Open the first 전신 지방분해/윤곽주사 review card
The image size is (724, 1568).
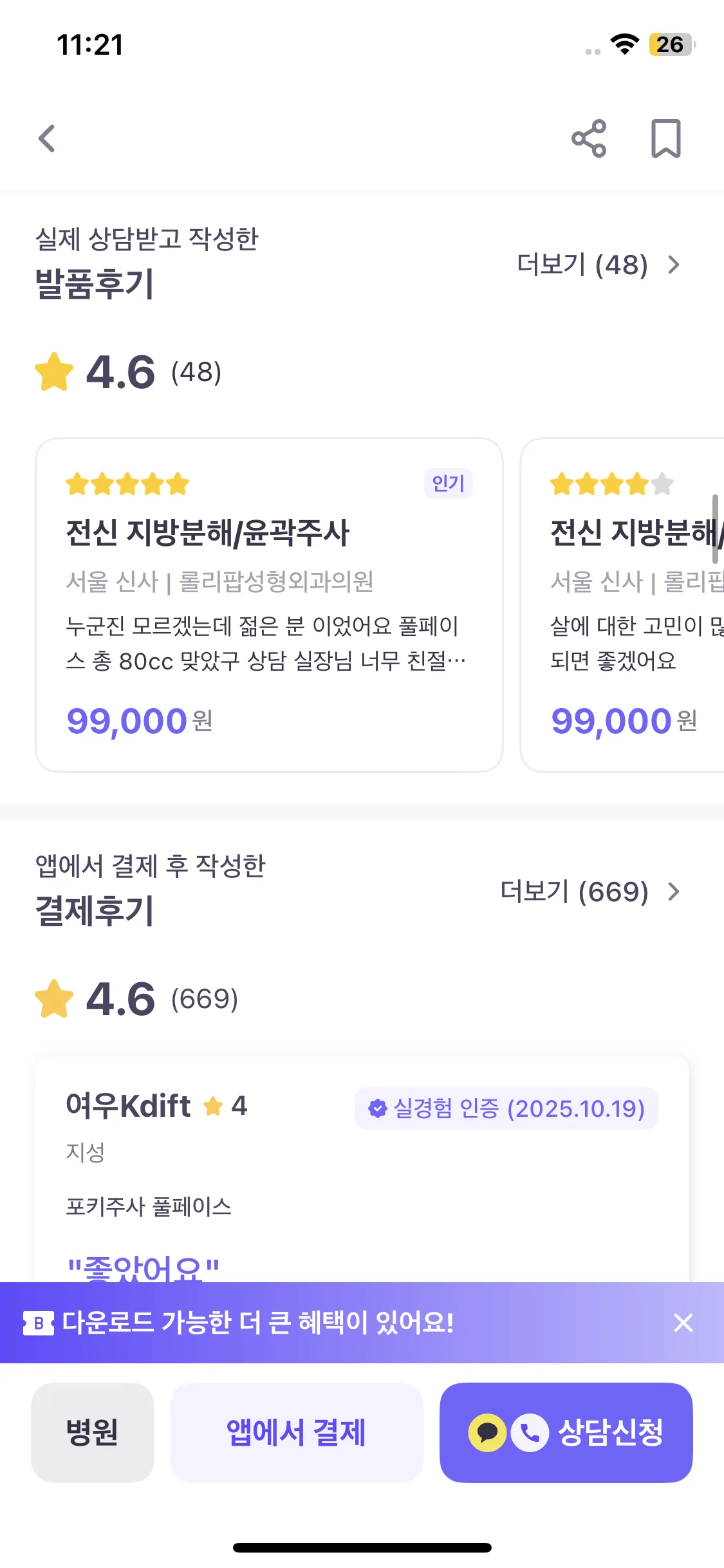pyautogui.click(x=269, y=605)
